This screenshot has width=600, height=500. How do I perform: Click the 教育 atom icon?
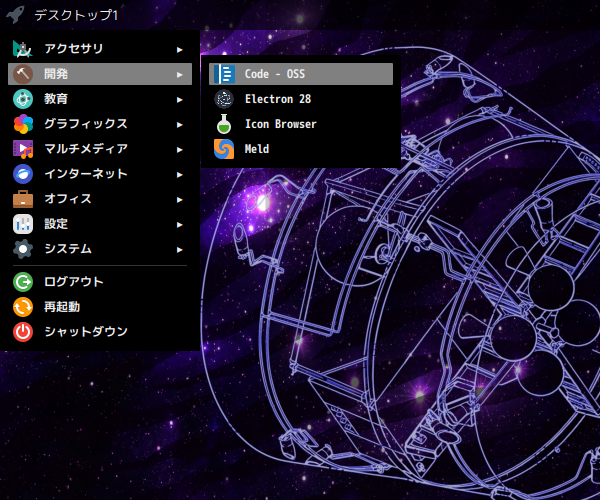click(23, 99)
